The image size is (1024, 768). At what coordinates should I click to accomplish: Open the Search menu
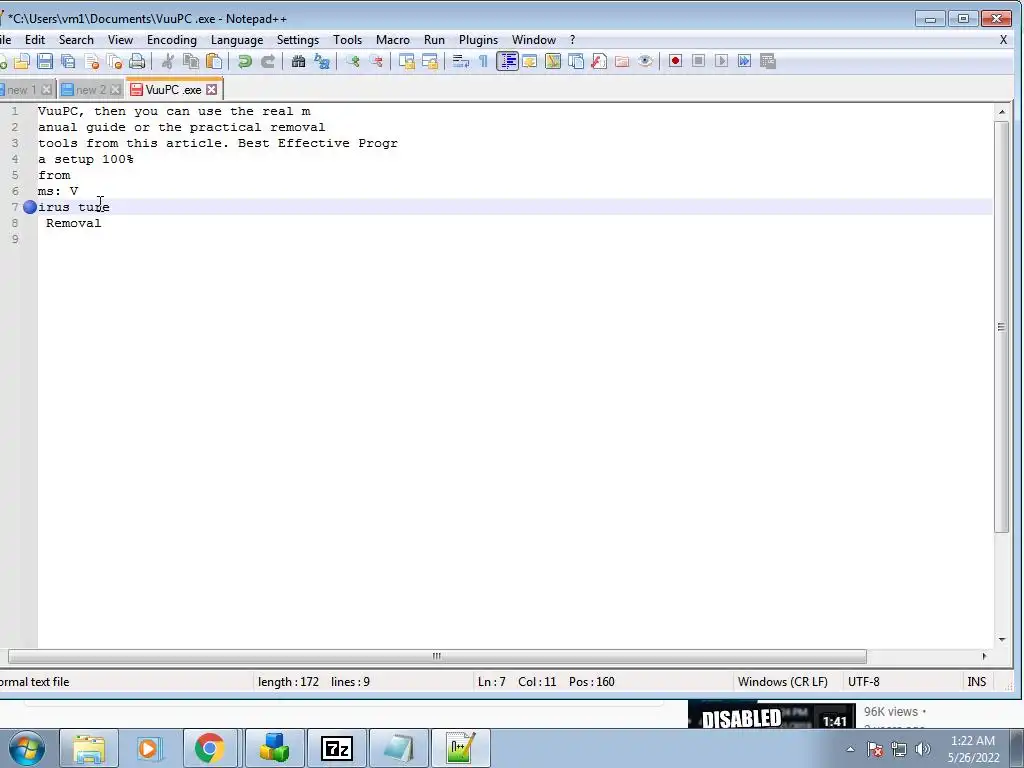click(x=76, y=40)
